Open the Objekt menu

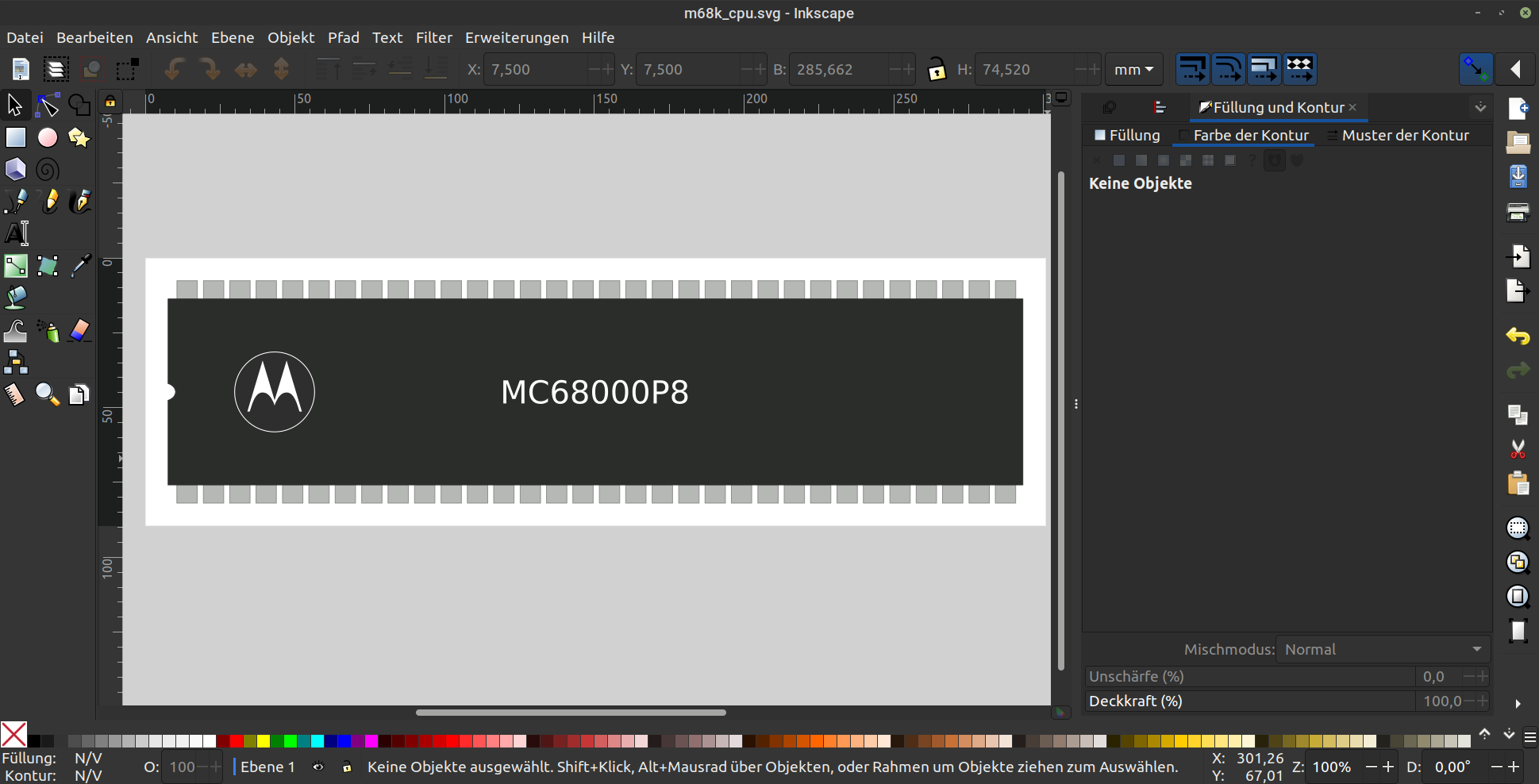point(290,37)
